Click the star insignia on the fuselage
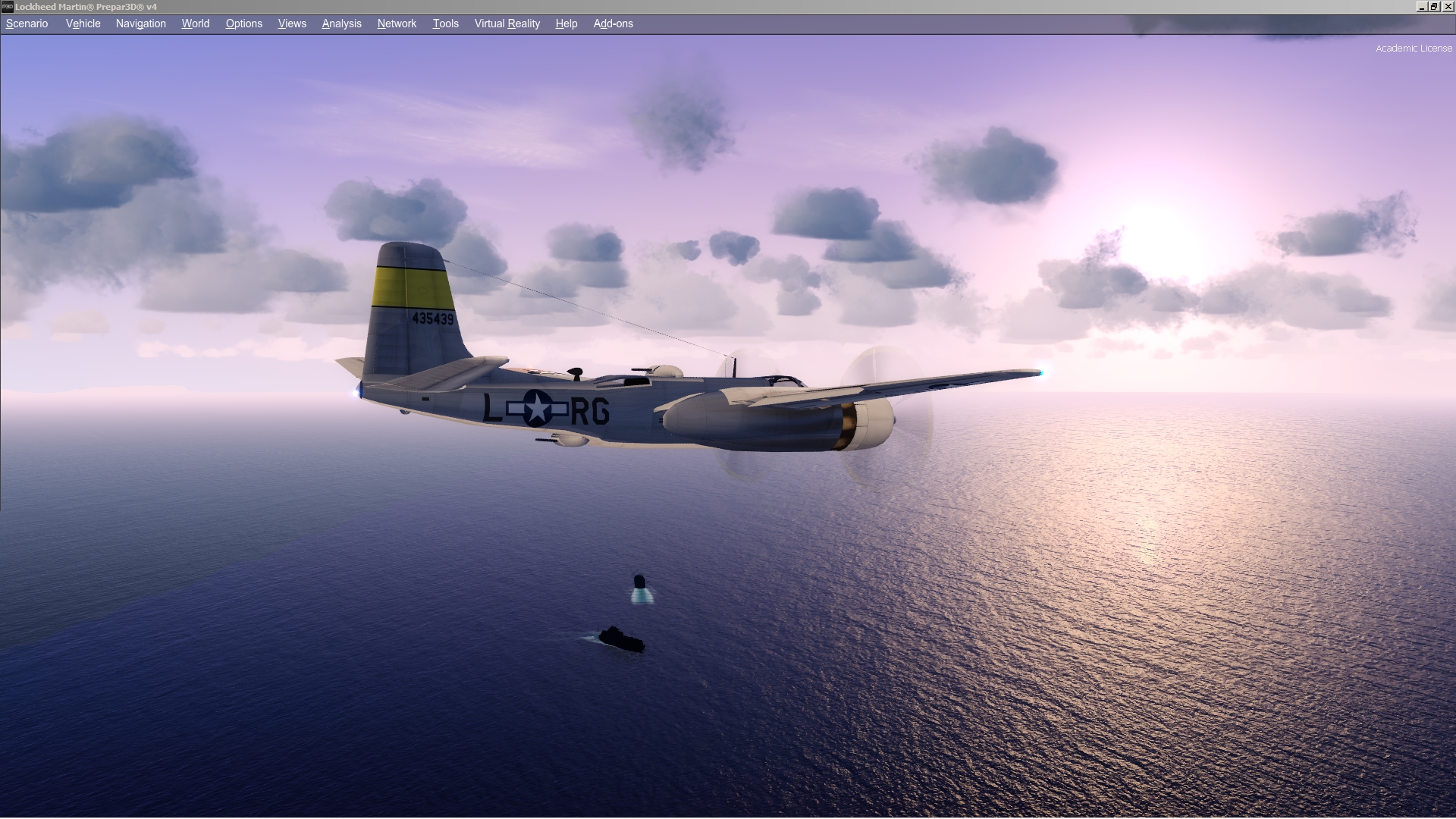This screenshot has width=1456, height=819. point(537,409)
